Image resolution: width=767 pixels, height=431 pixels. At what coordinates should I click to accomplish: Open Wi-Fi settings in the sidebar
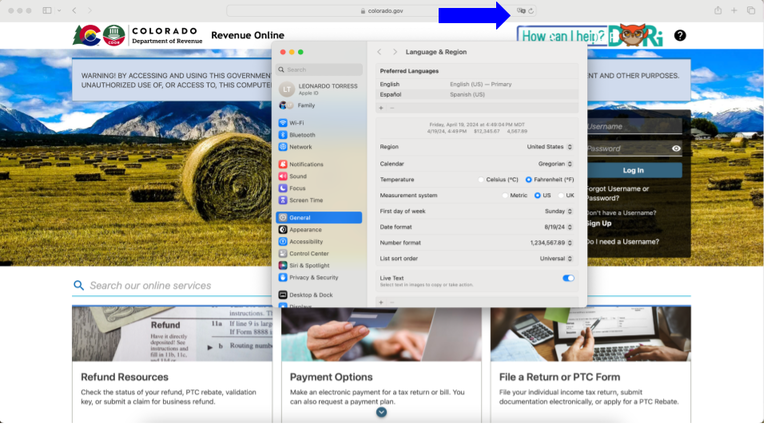click(x=296, y=123)
